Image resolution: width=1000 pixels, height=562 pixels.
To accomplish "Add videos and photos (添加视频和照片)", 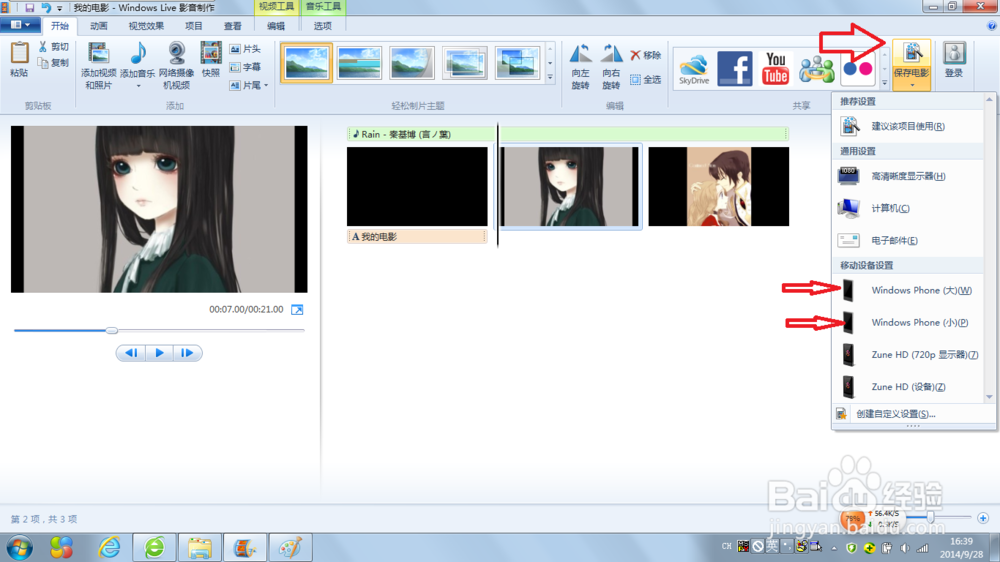I will click(x=98, y=65).
